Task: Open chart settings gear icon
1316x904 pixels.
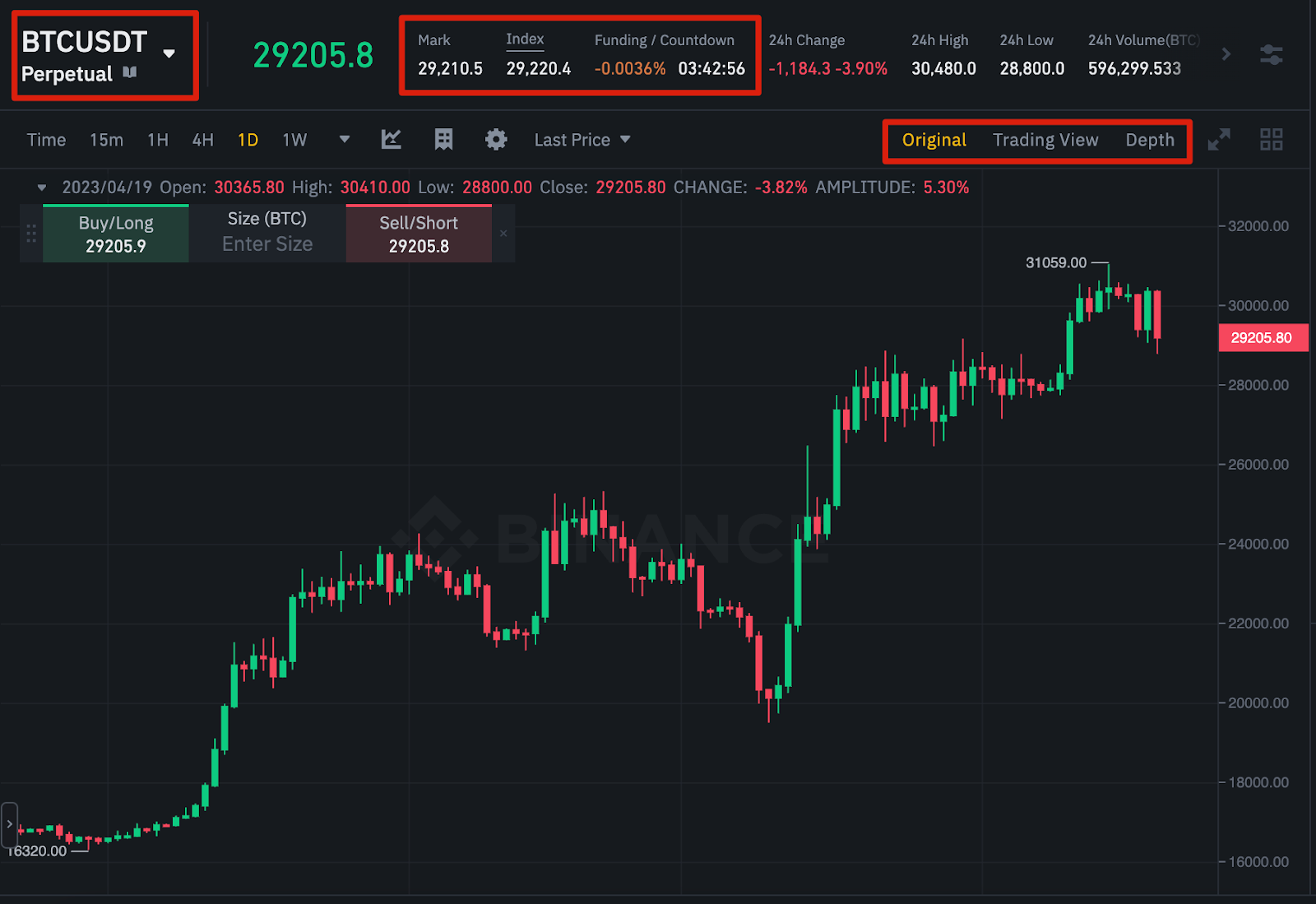Action: 496,140
